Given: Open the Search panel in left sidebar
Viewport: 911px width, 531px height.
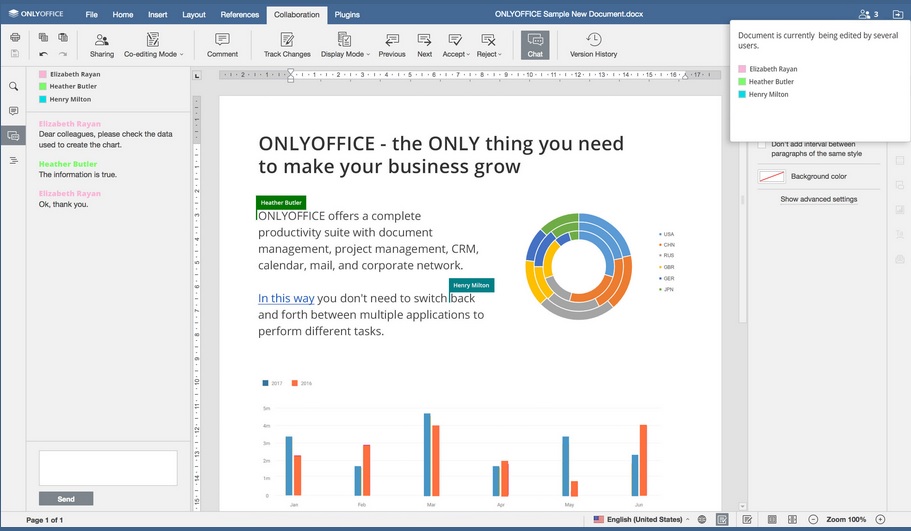Looking at the screenshot, I should (x=13, y=87).
